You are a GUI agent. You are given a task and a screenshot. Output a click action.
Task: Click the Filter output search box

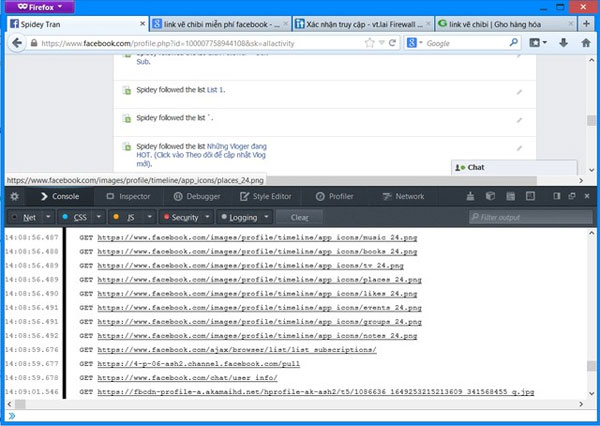pos(530,217)
